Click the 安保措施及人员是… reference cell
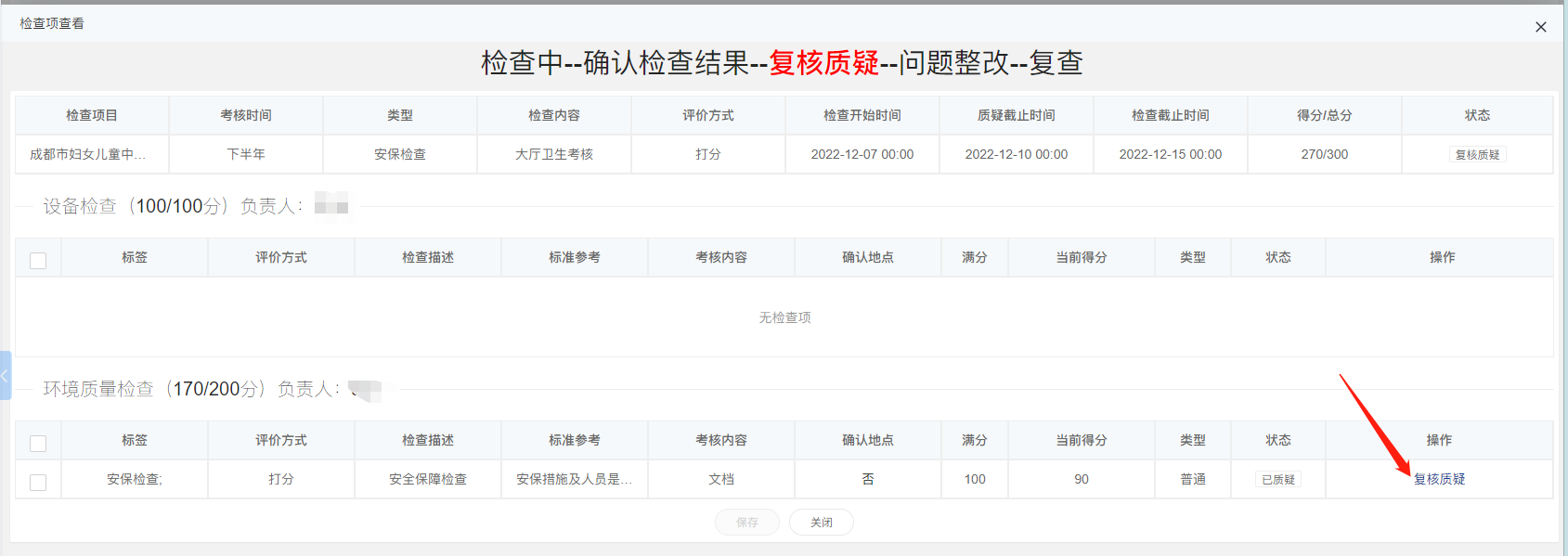1568x556 pixels. click(x=575, y=479)
